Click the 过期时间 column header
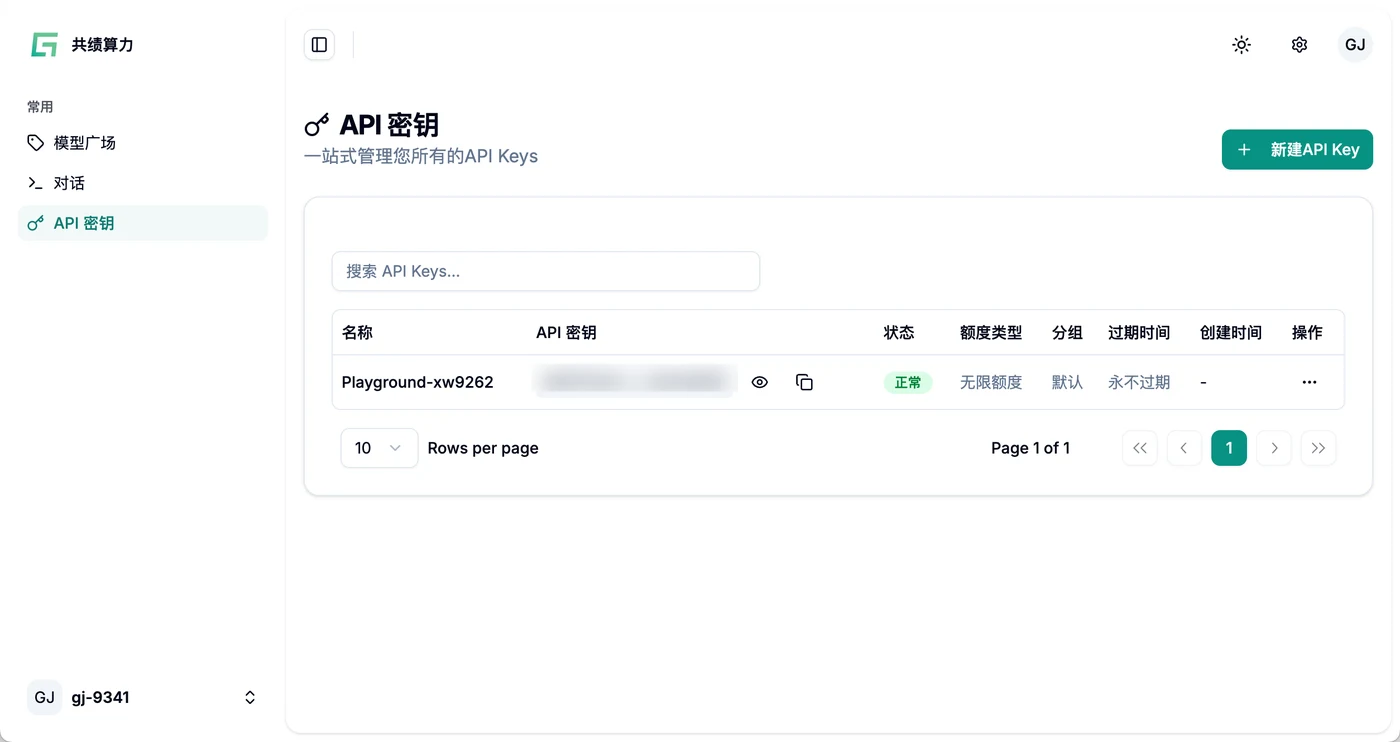 [x=1139, y=333]
